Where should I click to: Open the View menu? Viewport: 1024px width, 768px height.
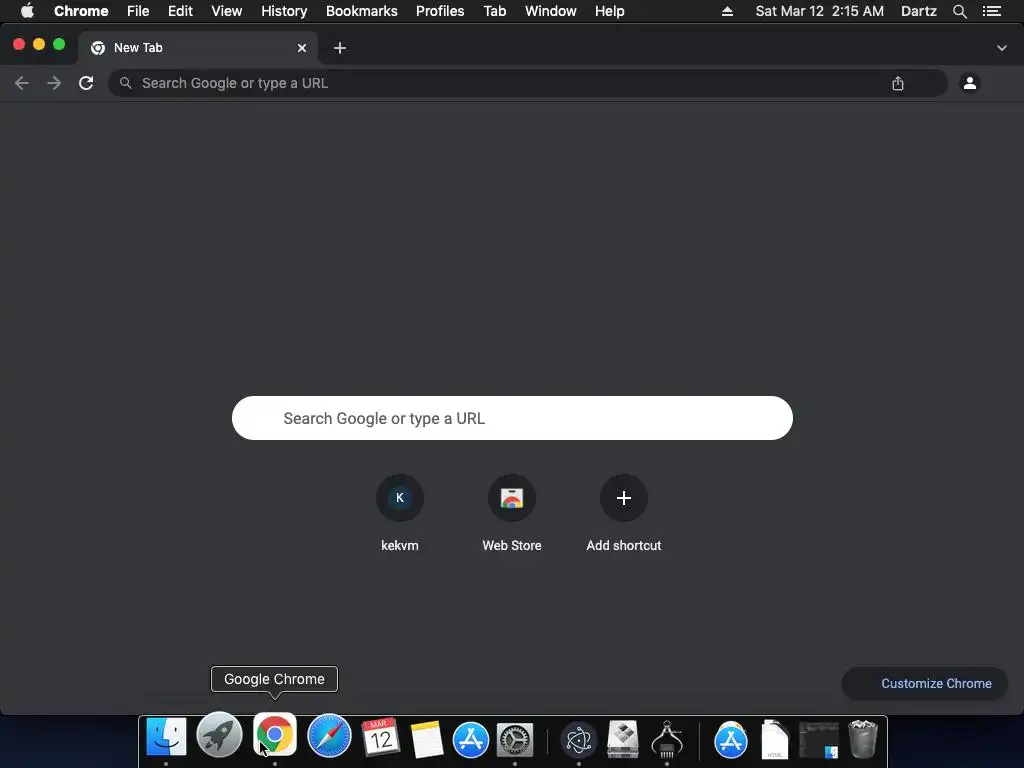click(227, 11)
